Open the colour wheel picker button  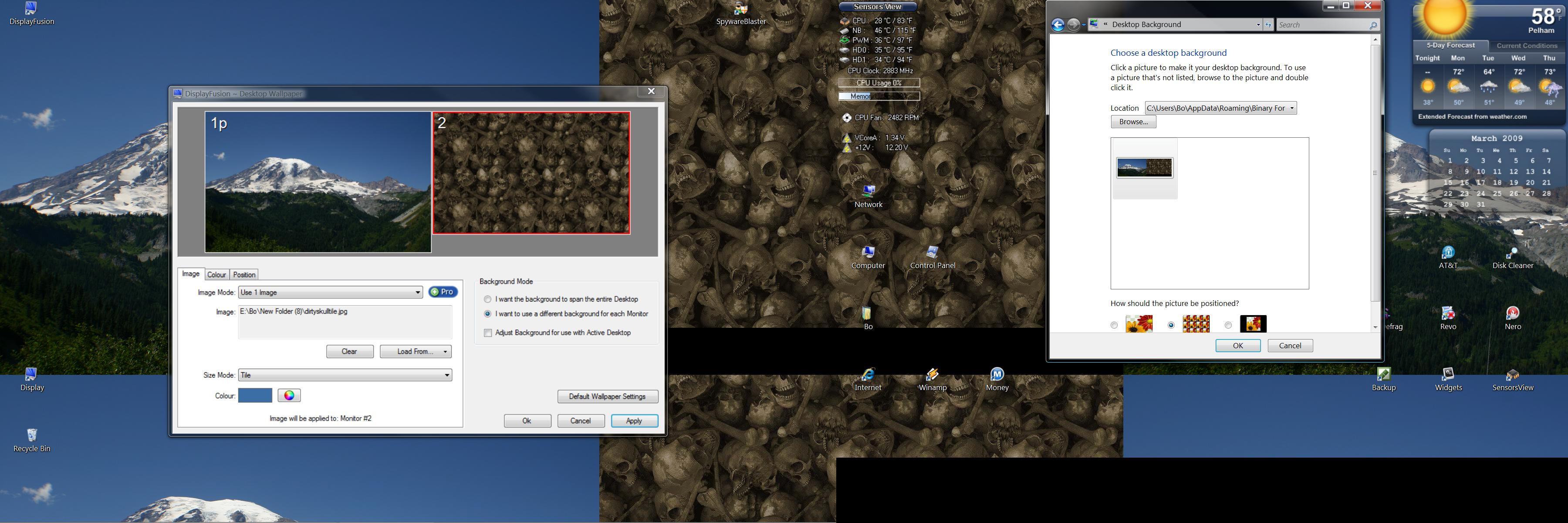click(289, 396)
